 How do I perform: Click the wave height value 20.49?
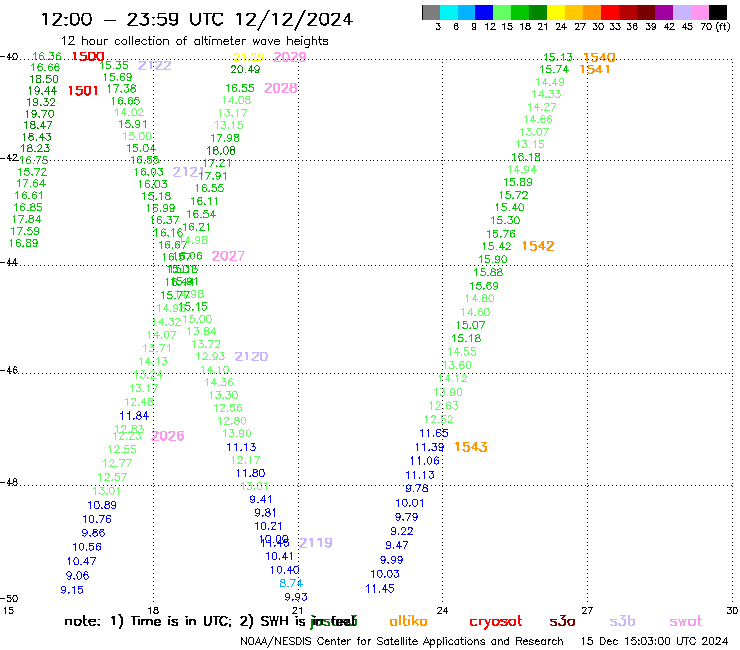(x=245, y=69)
